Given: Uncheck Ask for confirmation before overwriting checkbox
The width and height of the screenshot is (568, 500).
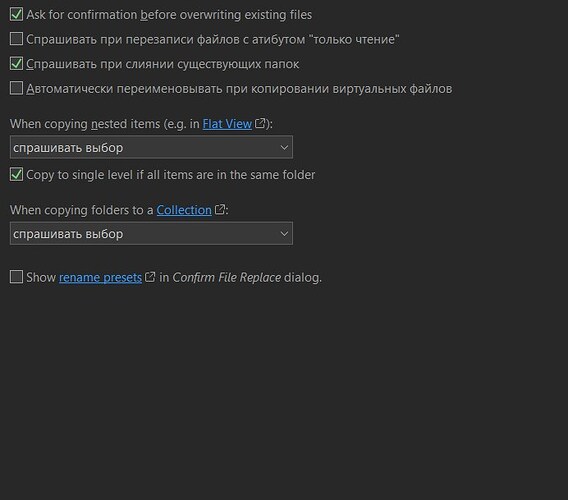Looking at the screenshot, I should pos(16,14).
